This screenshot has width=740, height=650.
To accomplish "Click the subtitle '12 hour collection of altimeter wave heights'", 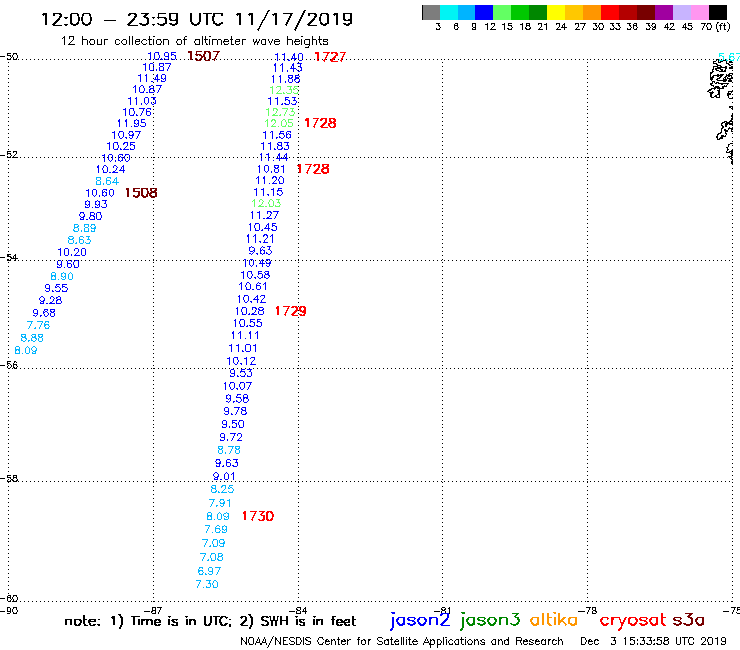I will pyautogui.click(x=194, y=41).
